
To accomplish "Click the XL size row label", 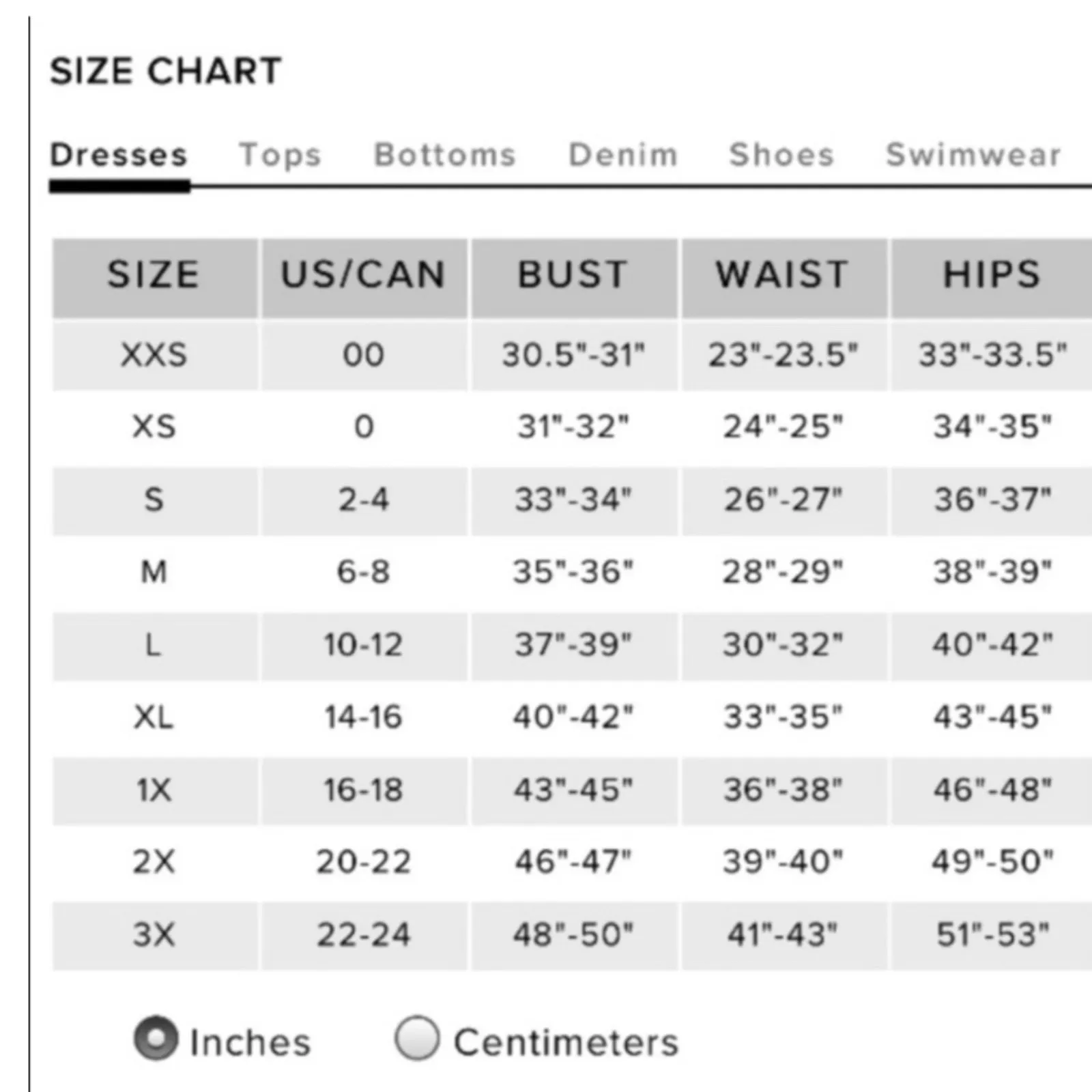I will coord(154,717).
